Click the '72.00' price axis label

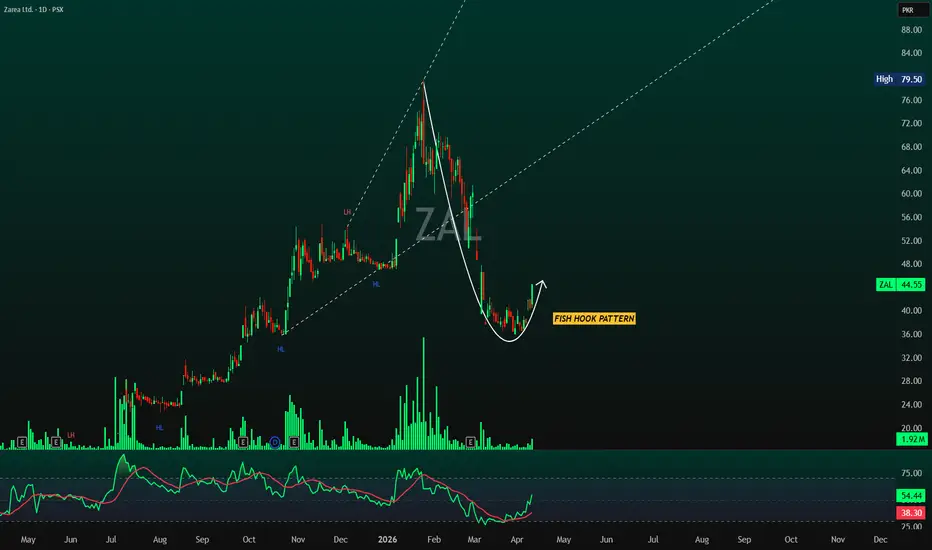(x=911, y=123)
